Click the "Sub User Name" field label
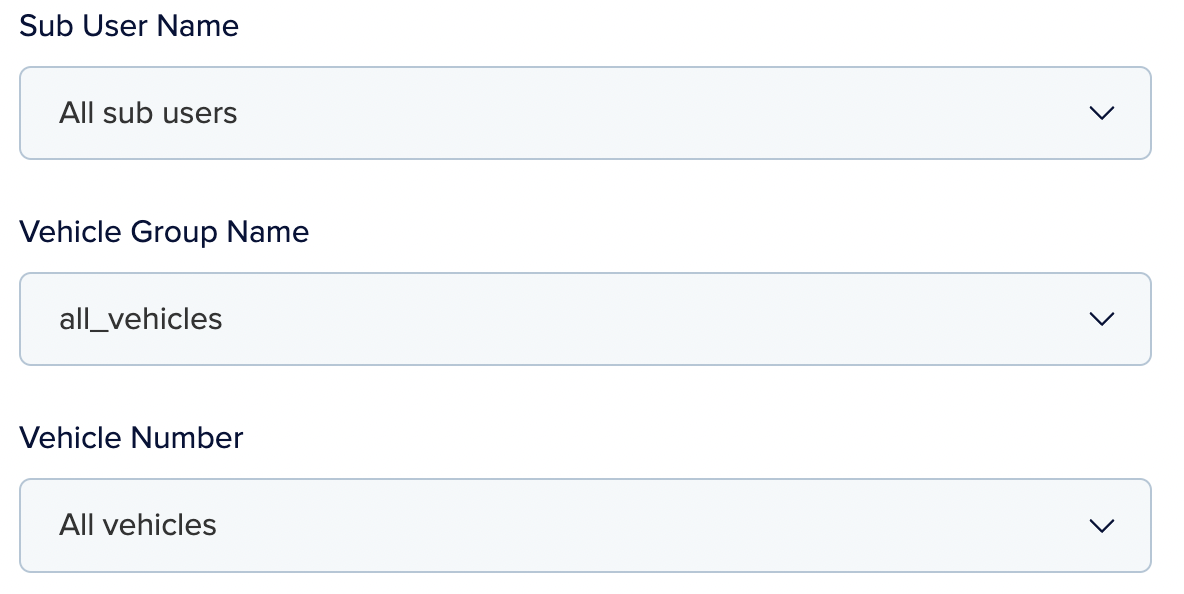The image size is (1184, 594). [129, 26]
